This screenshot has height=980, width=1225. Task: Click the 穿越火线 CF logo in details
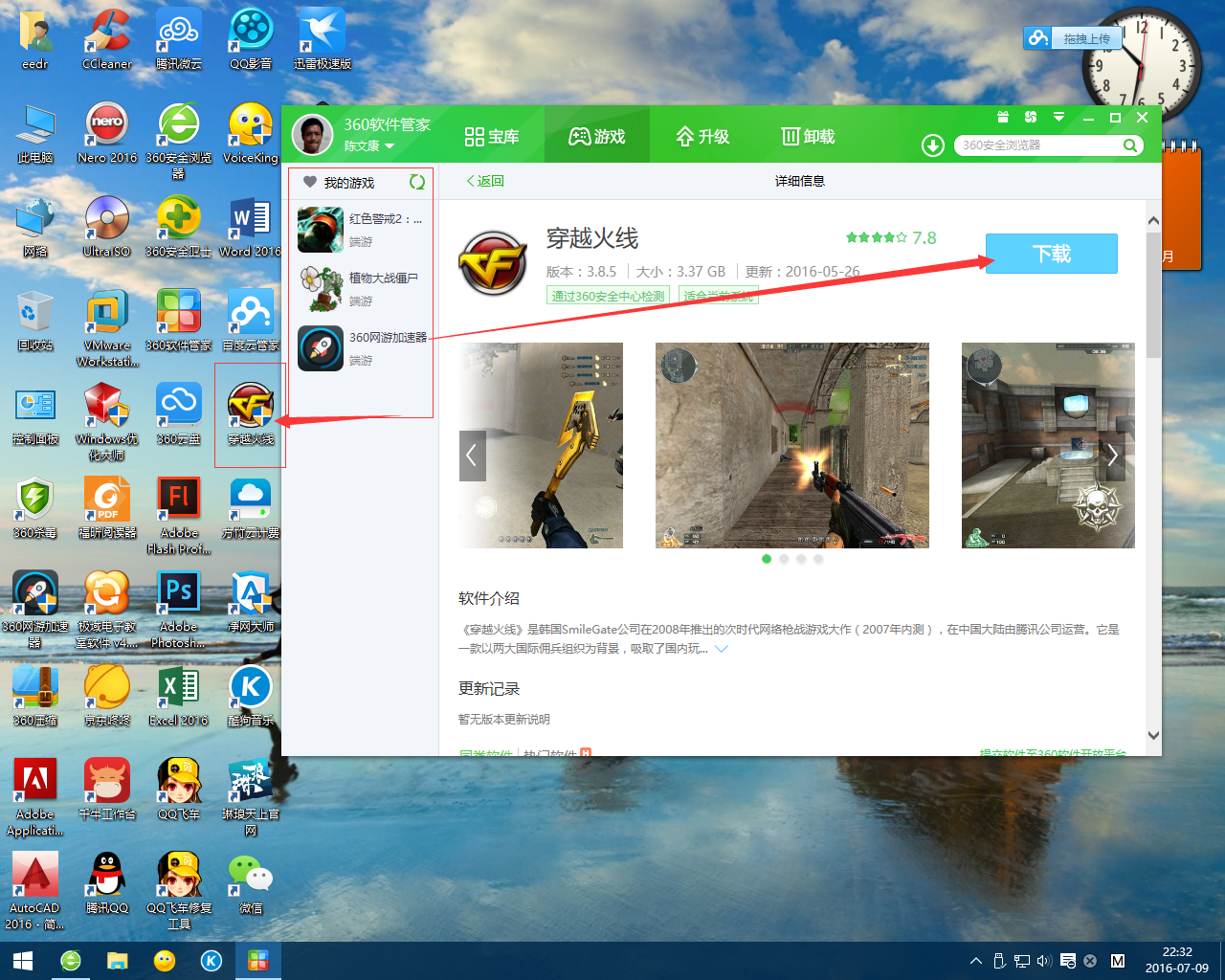[493, 263]
